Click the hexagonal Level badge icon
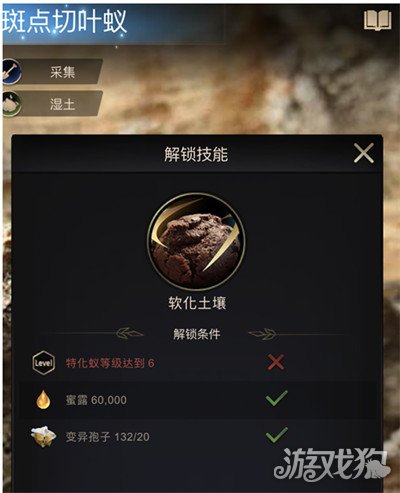This screenshot has width=400, height=493. click(43, 363)
